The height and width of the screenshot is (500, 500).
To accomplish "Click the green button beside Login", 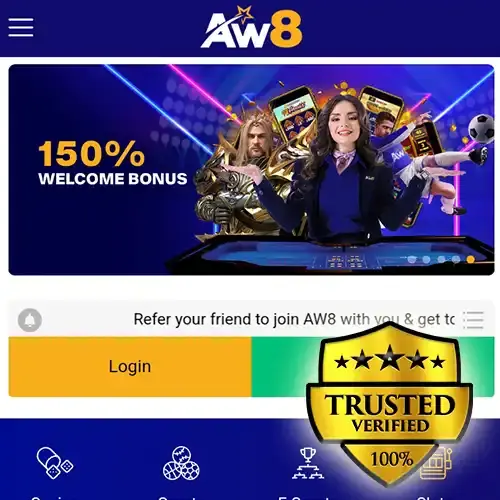I will tap(285, 367).
